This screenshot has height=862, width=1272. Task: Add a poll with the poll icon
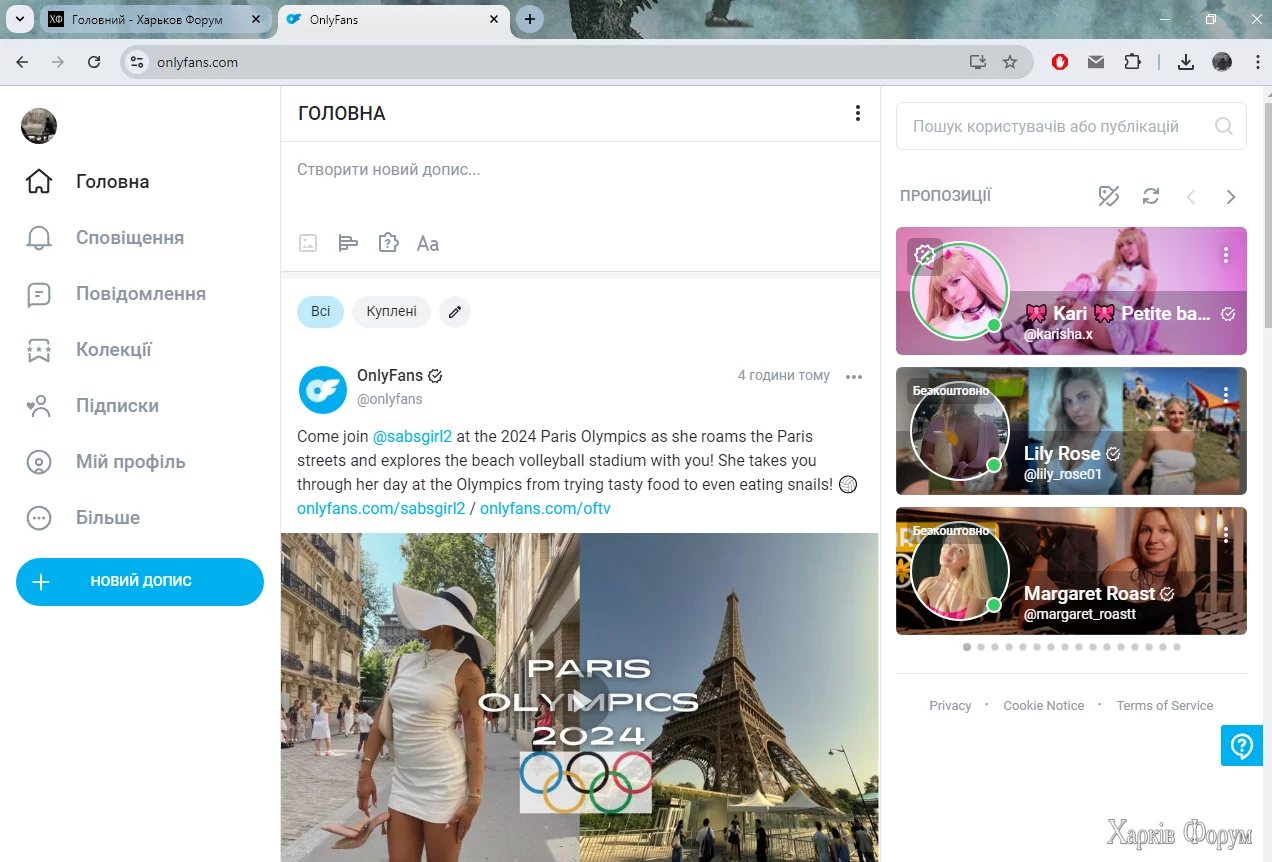click(348, 243)
